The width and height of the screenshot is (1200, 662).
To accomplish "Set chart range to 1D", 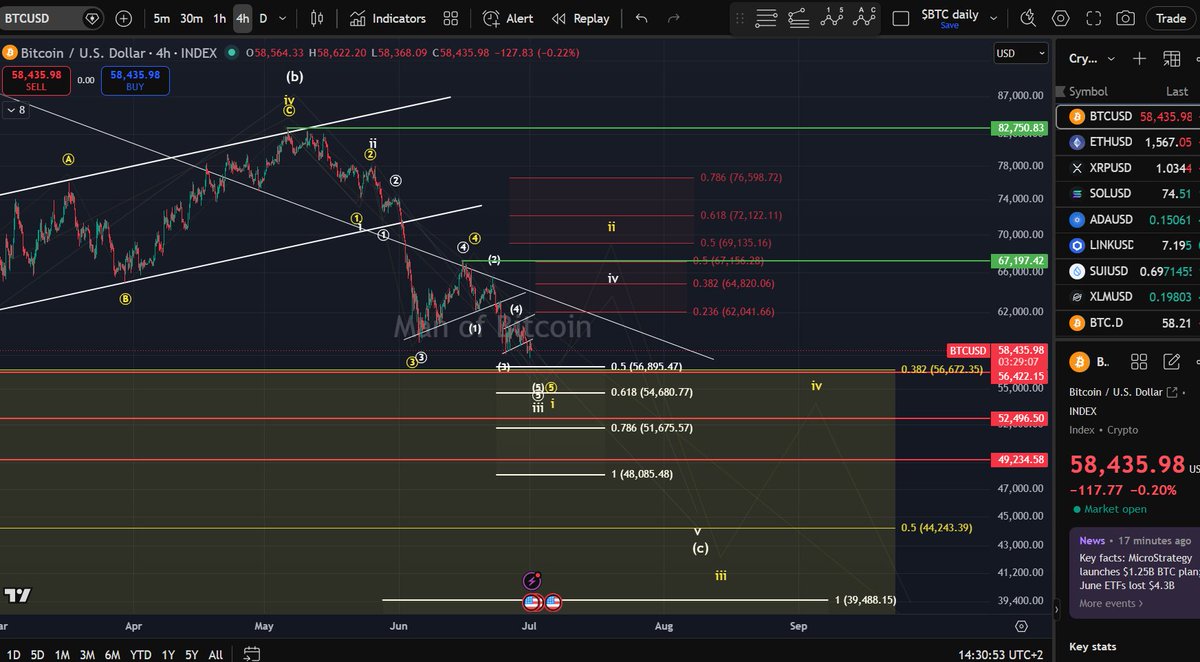I will 13,655.
